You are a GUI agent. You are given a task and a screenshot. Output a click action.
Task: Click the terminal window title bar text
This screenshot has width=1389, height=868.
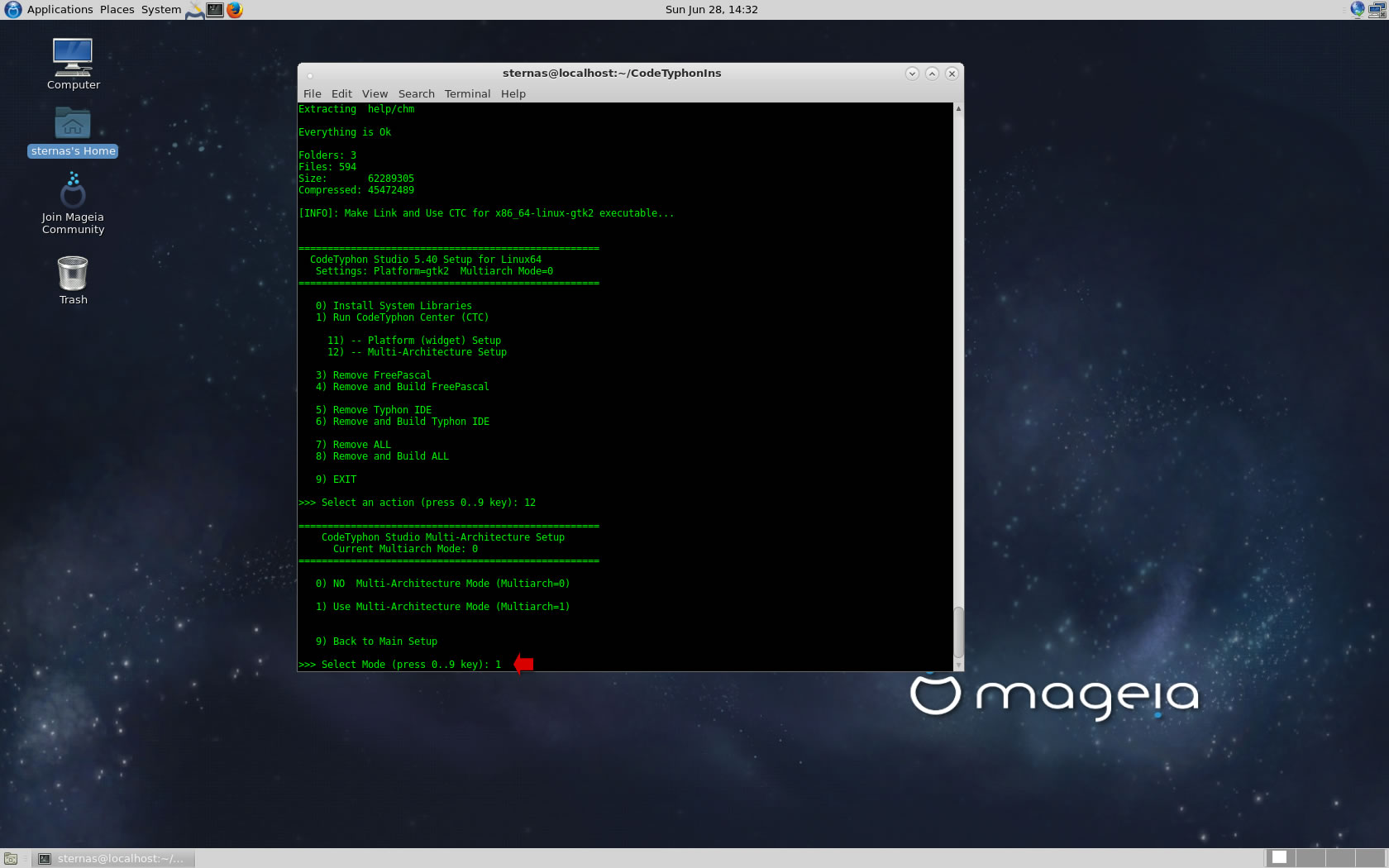(612, 74)
